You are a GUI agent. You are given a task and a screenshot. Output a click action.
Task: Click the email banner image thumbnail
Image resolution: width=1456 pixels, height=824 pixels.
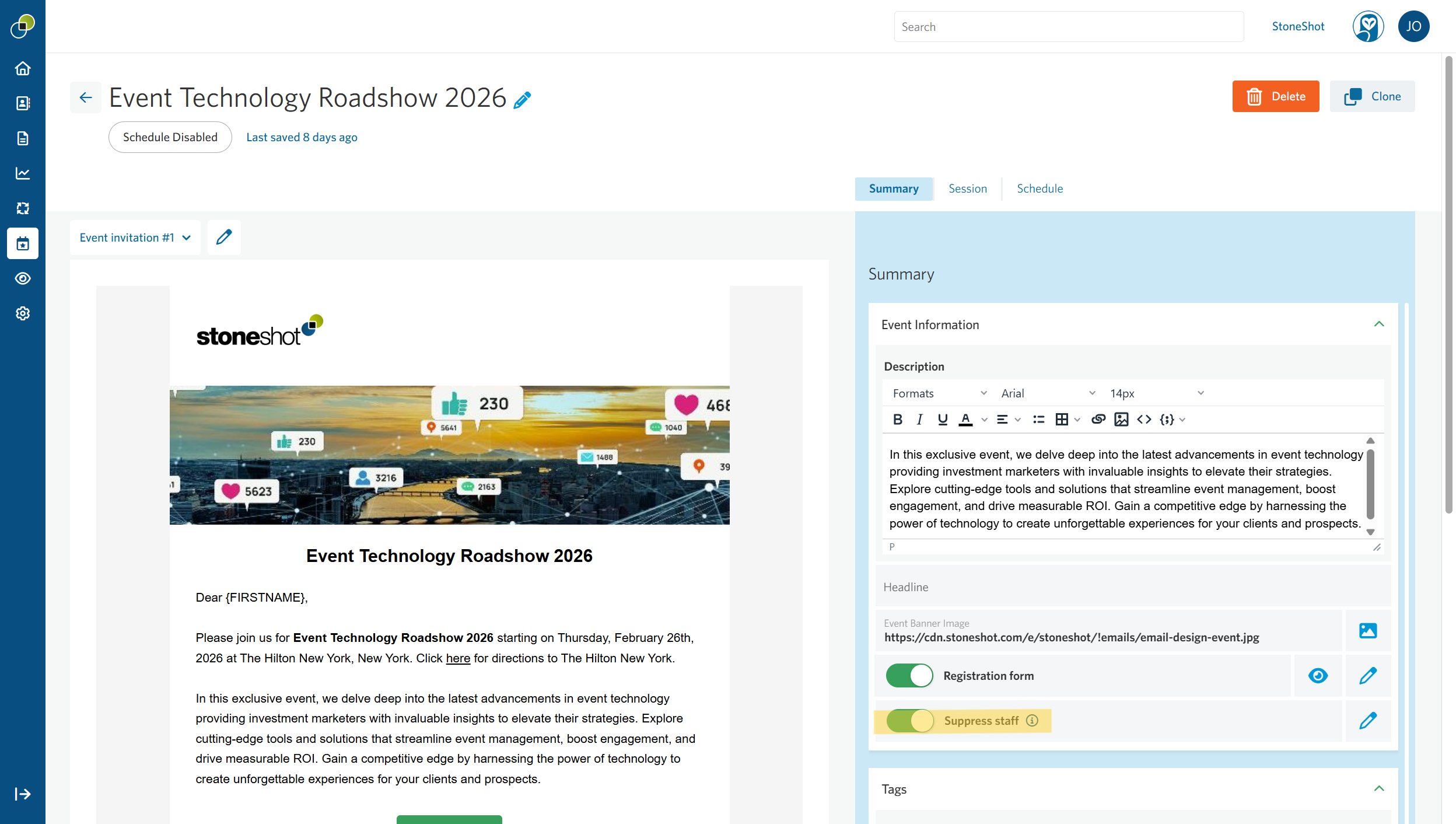(449, 455)
